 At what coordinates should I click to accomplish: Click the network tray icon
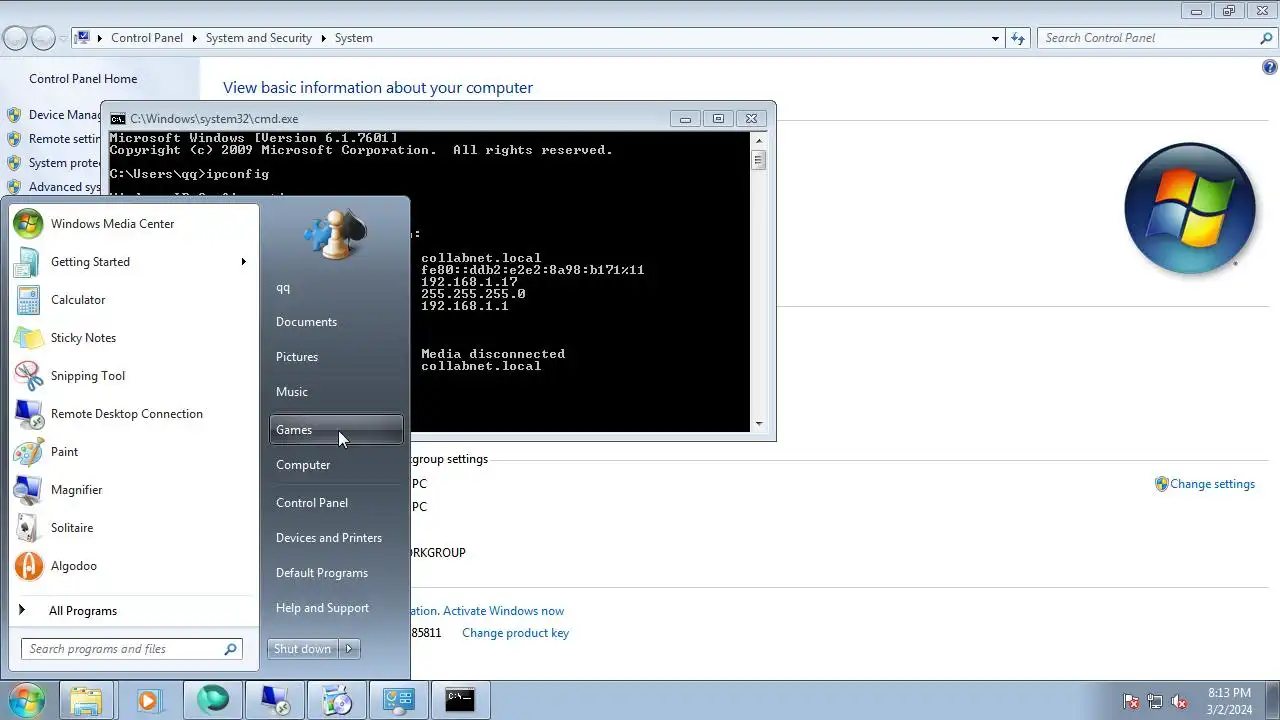1155,702
